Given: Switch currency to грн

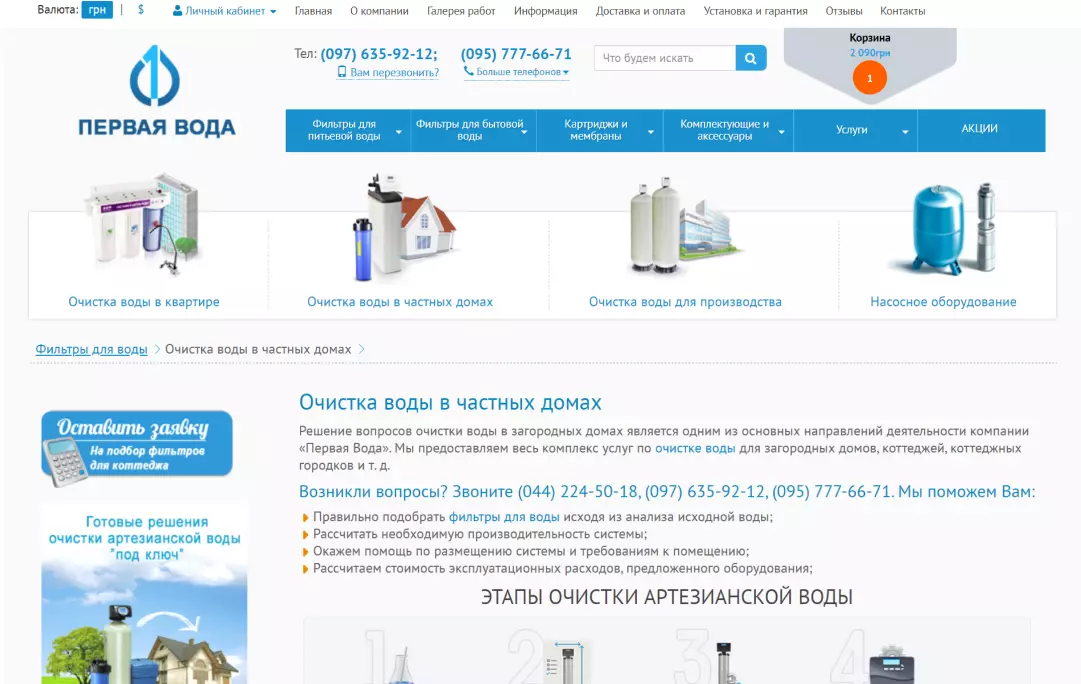Looking at the screenshot, I should pyautogui.click(x=97, y=10).
